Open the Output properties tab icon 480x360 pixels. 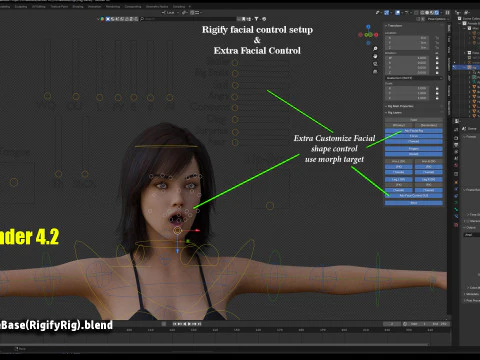(x=456, y=145)
